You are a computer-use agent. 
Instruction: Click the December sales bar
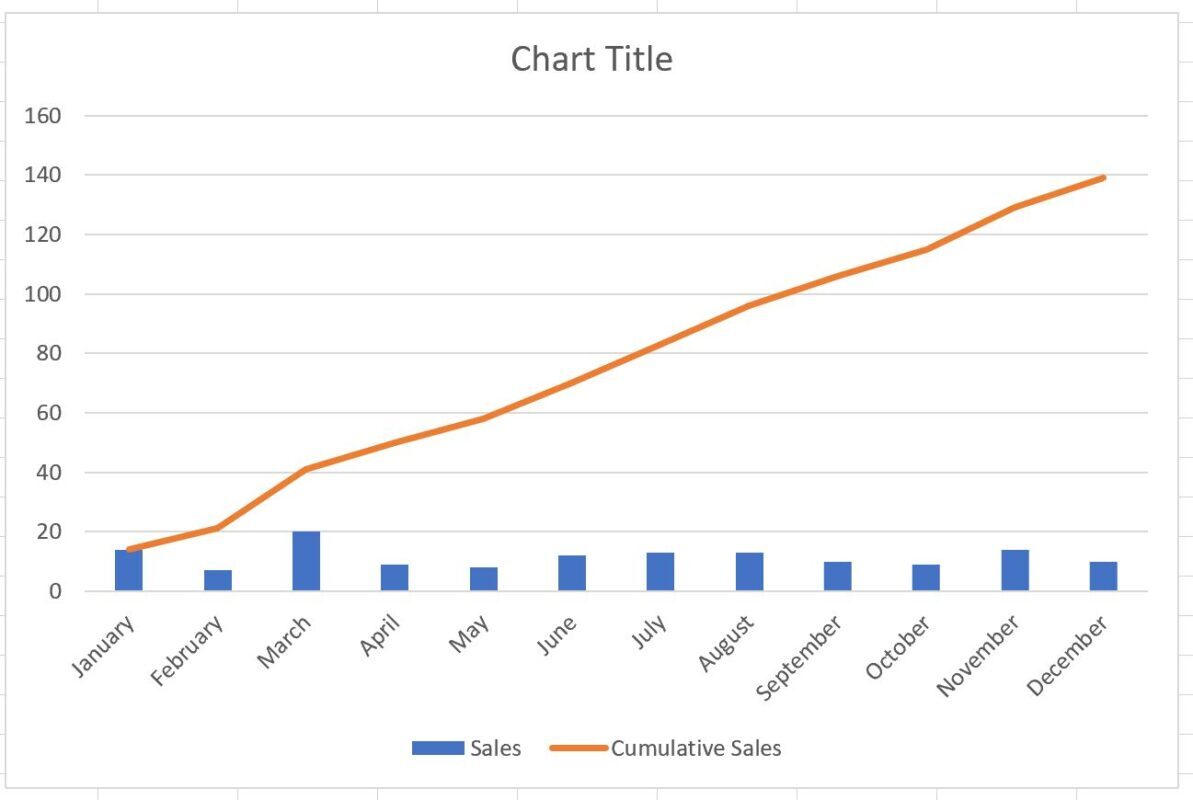[1103, 576]
